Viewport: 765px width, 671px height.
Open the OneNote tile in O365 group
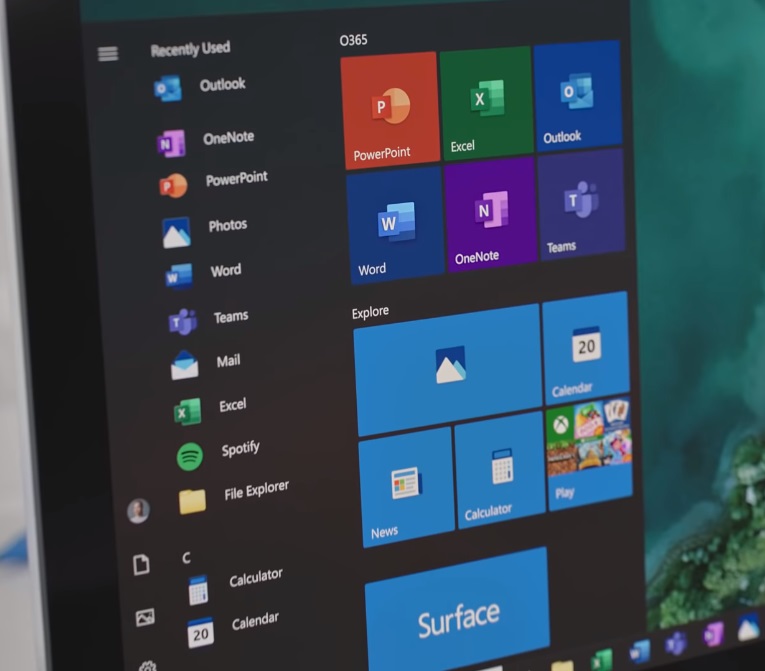tap(491, 215)
